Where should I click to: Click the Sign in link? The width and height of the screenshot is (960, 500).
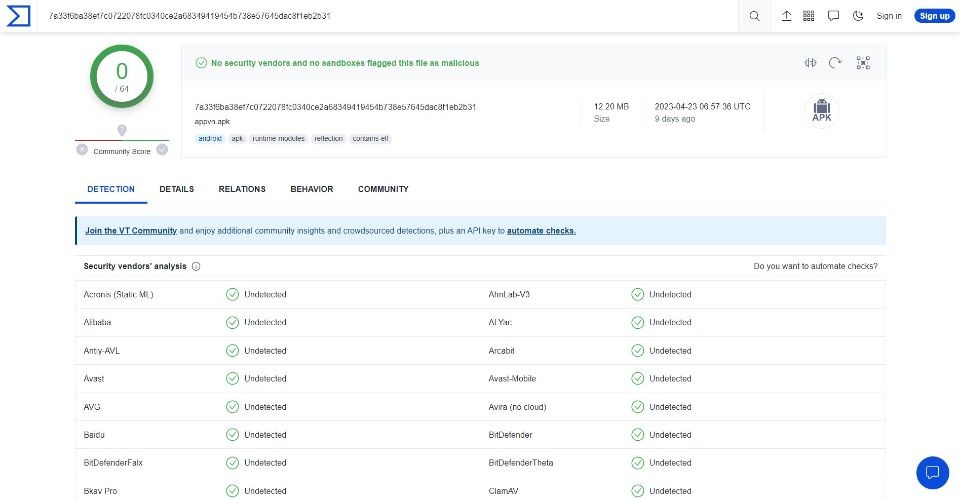click(888, 16)
